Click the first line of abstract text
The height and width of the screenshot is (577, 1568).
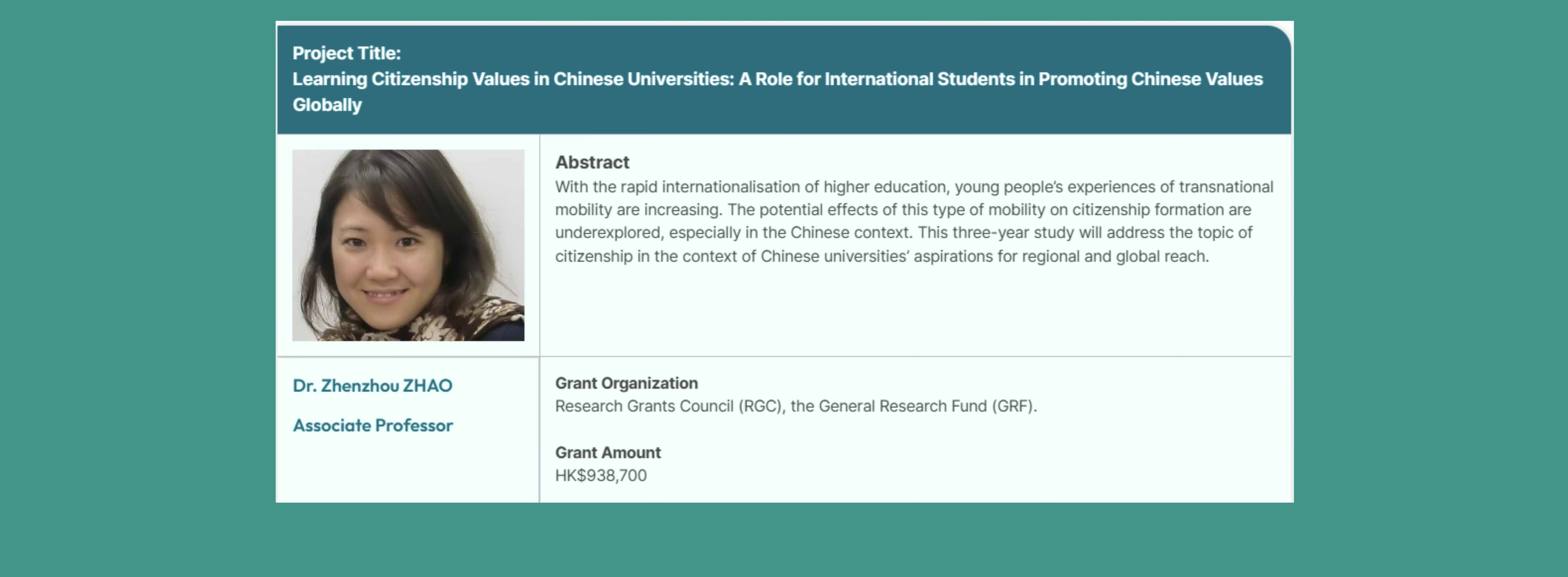[914, 187]
